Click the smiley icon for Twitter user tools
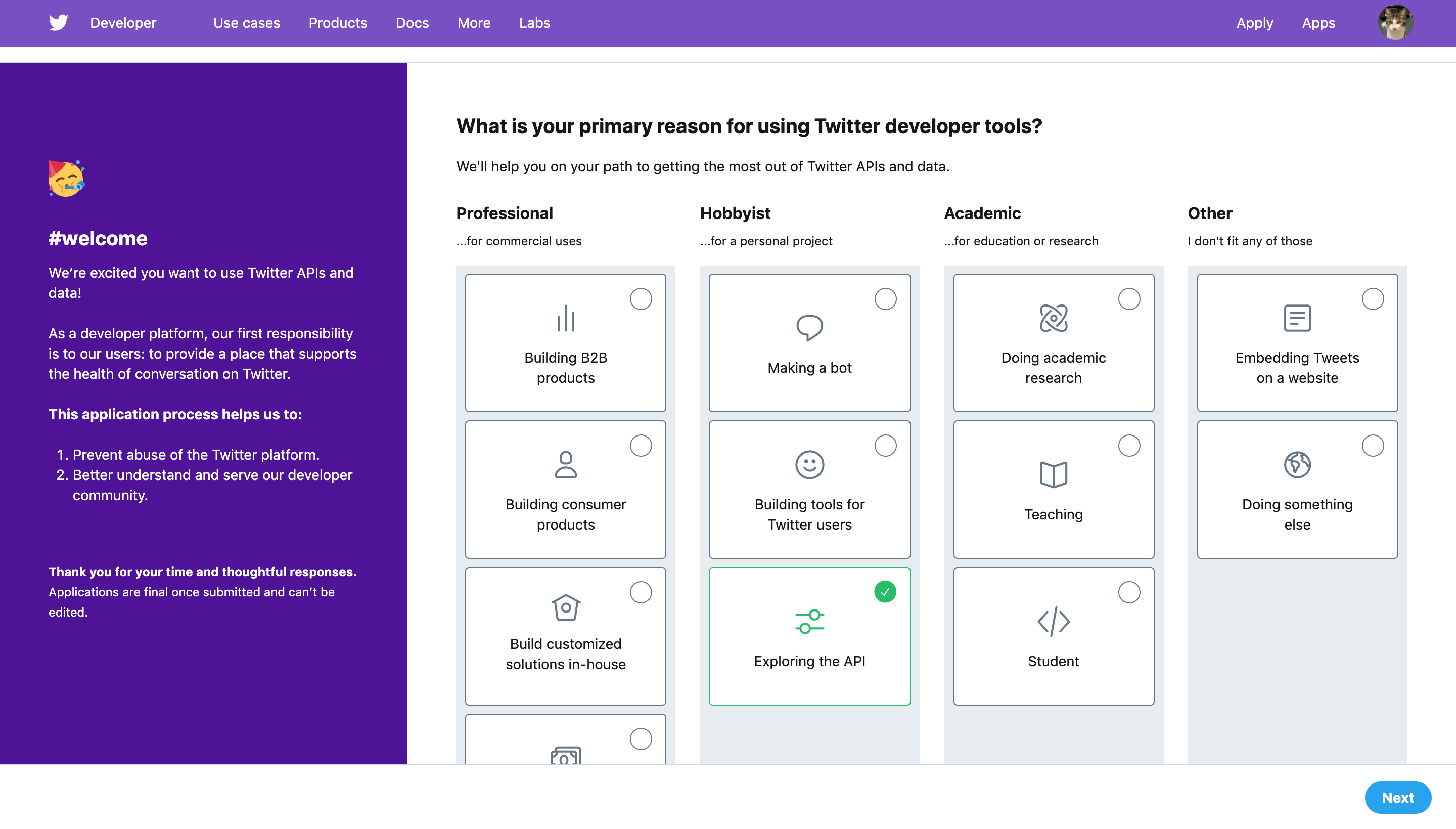Image resolution: width=1456 pixels, height=829 pixels. 809,465
